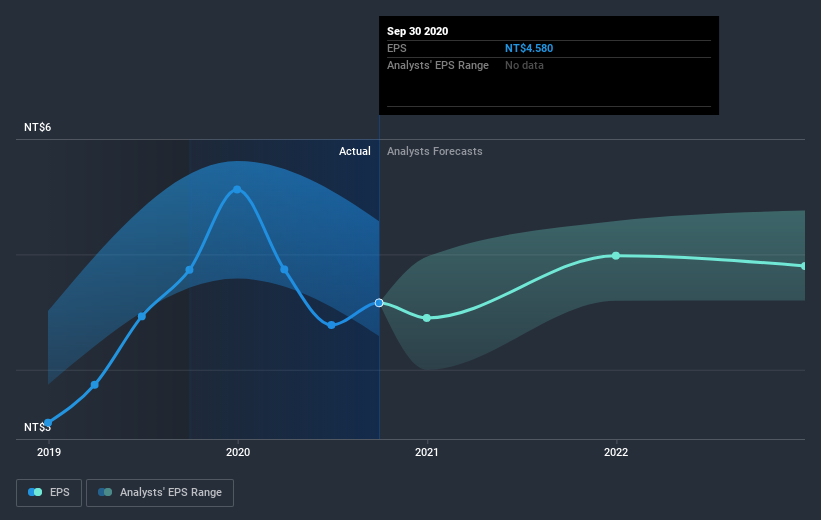Click the 'No data' analysts range value
This screenshot has width=821, height=520.
(x=524, y=65)
